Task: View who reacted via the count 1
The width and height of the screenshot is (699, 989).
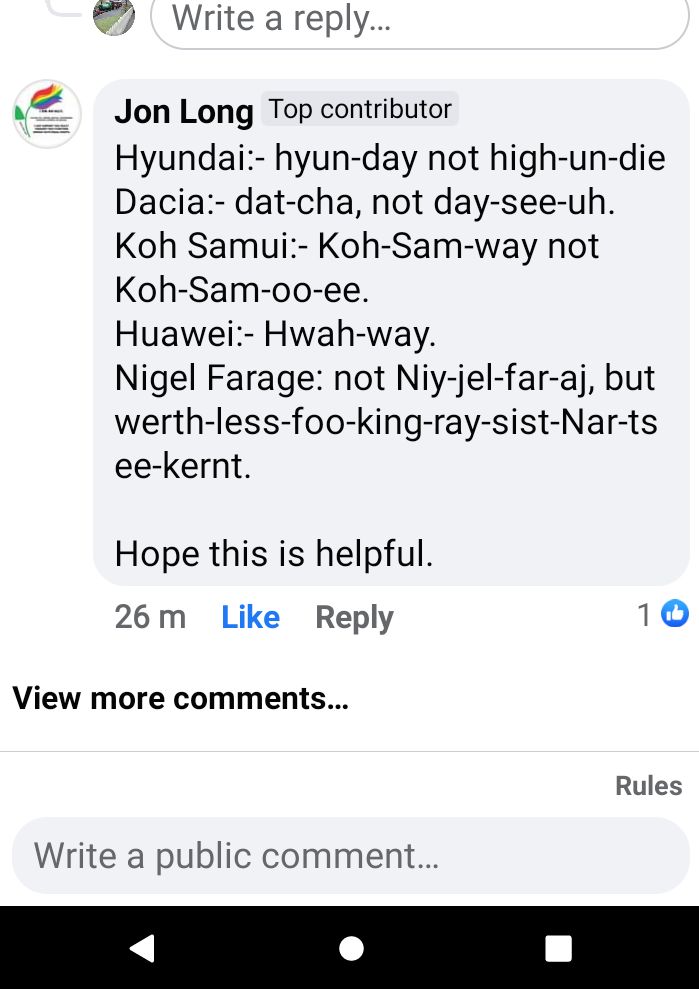Action: coord(644,615)
